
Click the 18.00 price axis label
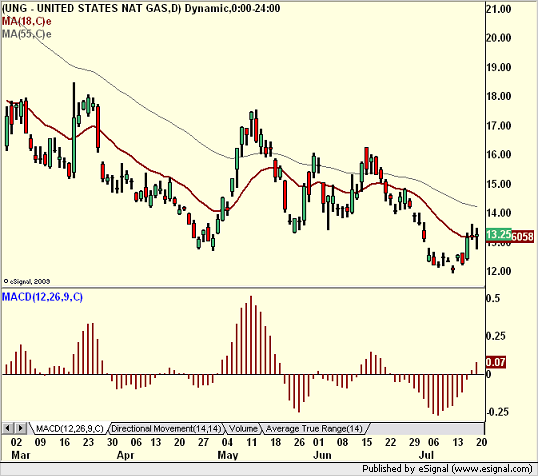499,96
